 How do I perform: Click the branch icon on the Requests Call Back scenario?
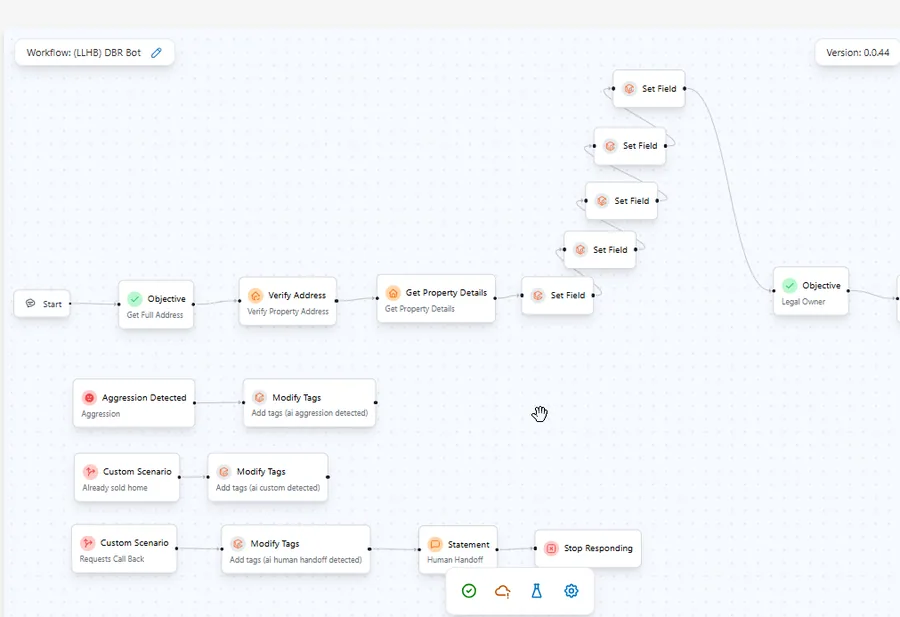coord(87,543)
